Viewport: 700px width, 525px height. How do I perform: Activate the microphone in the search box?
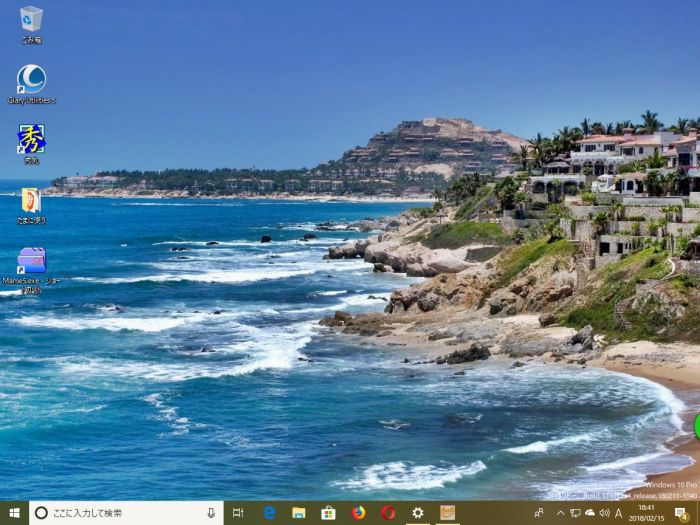pyautogui.click(x=210, y=512)
